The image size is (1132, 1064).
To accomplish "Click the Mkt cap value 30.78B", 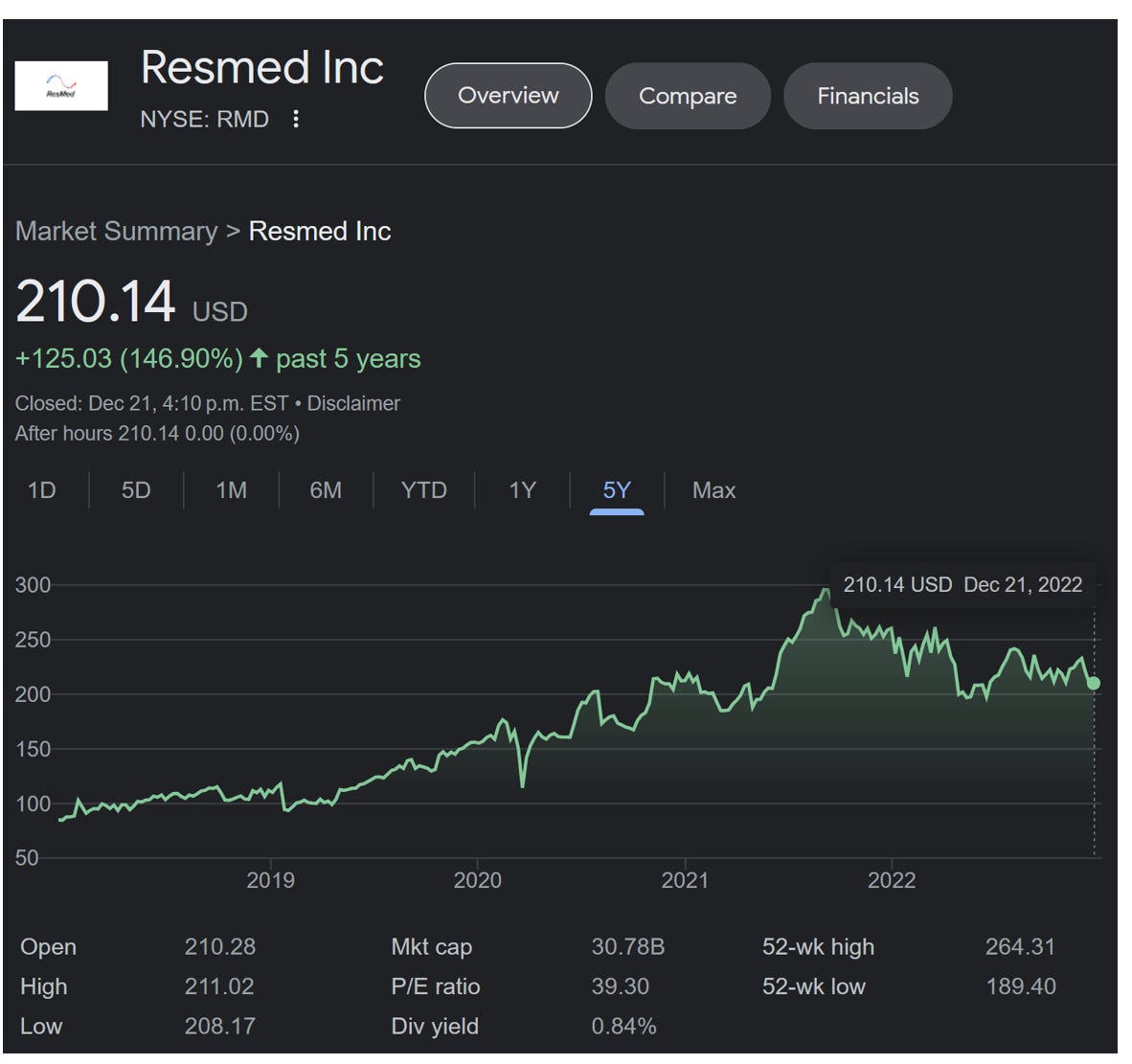I will point(628,946).
